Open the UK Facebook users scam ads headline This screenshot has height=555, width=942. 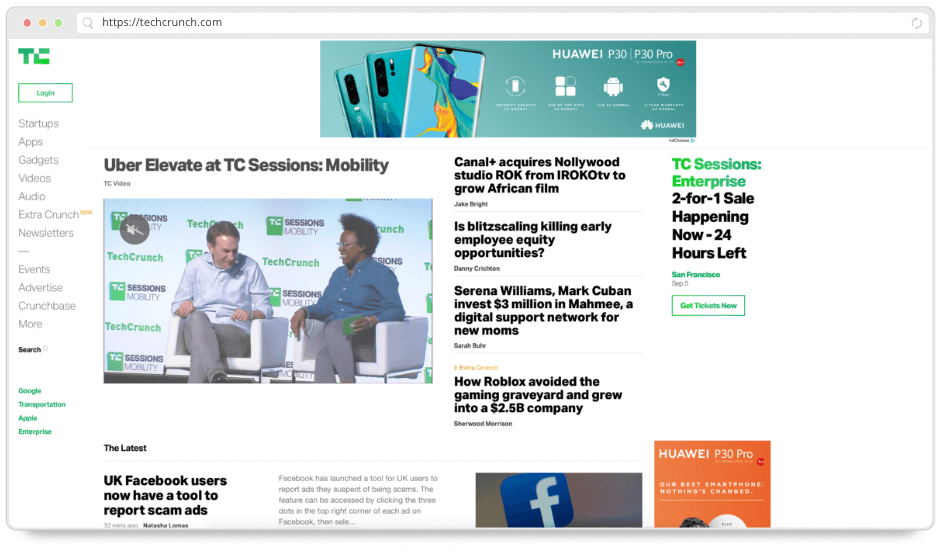165,495
